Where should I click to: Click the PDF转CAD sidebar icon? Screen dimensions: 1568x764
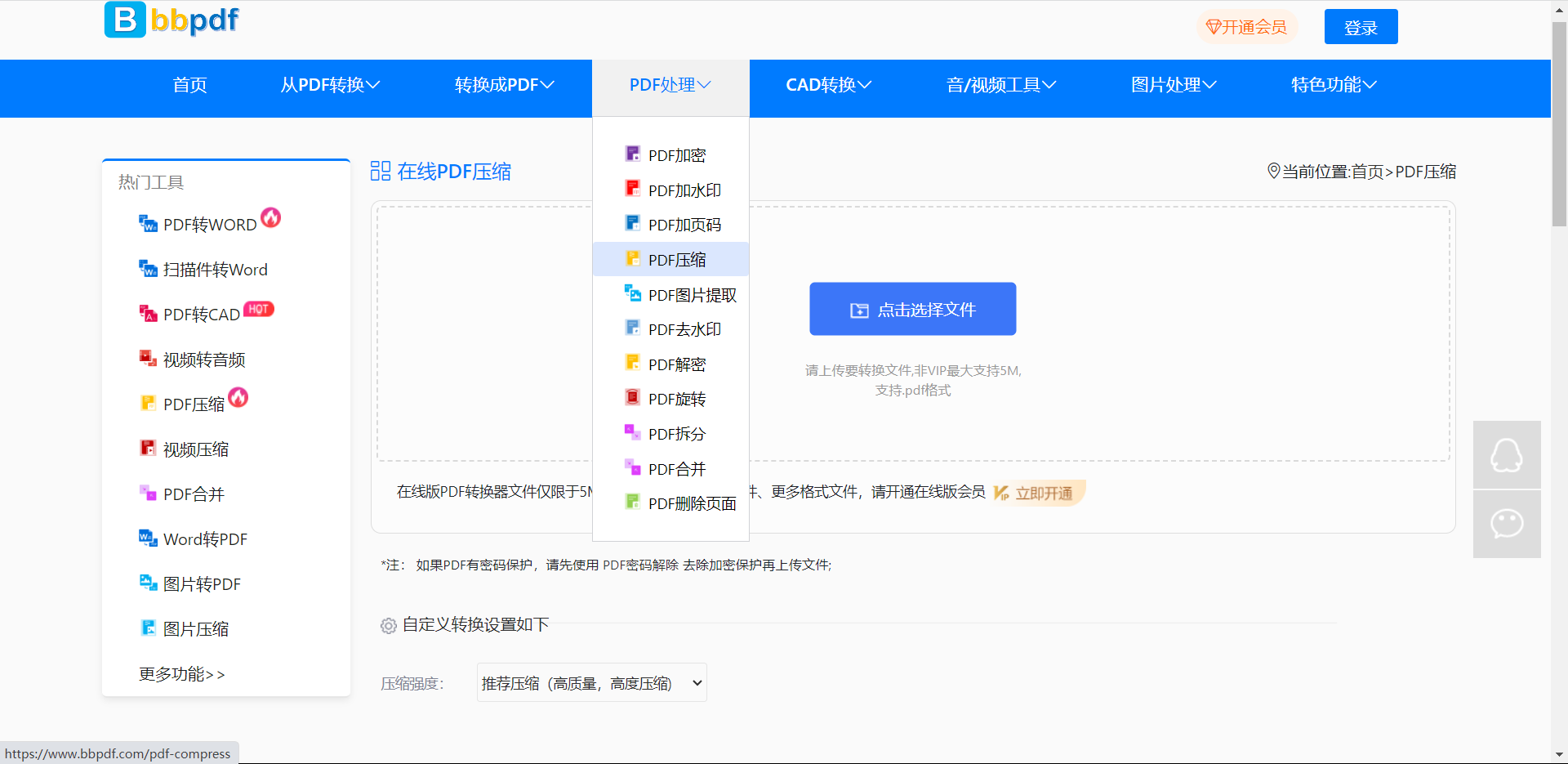coord(148,314)
